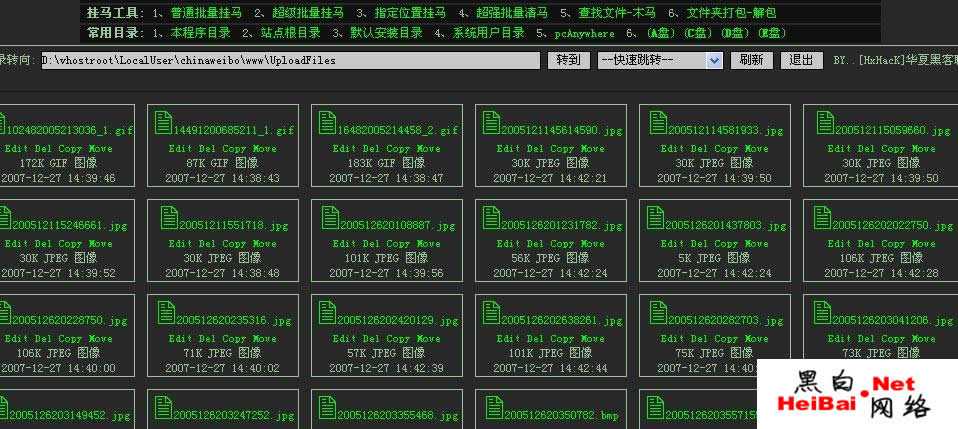Image resolution: width=958 pixels, height=429 pixels.
Task: Click the file icon for 2005126202638261.jpg
Action: coord(491,312)
